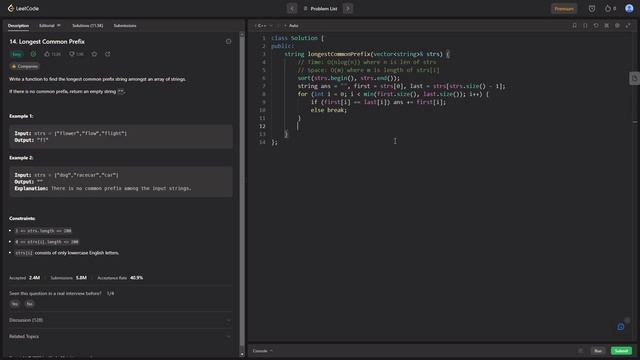640x360 pixels.
Task: Click Example 1 input code block
Action: click(x=121, y=136)
